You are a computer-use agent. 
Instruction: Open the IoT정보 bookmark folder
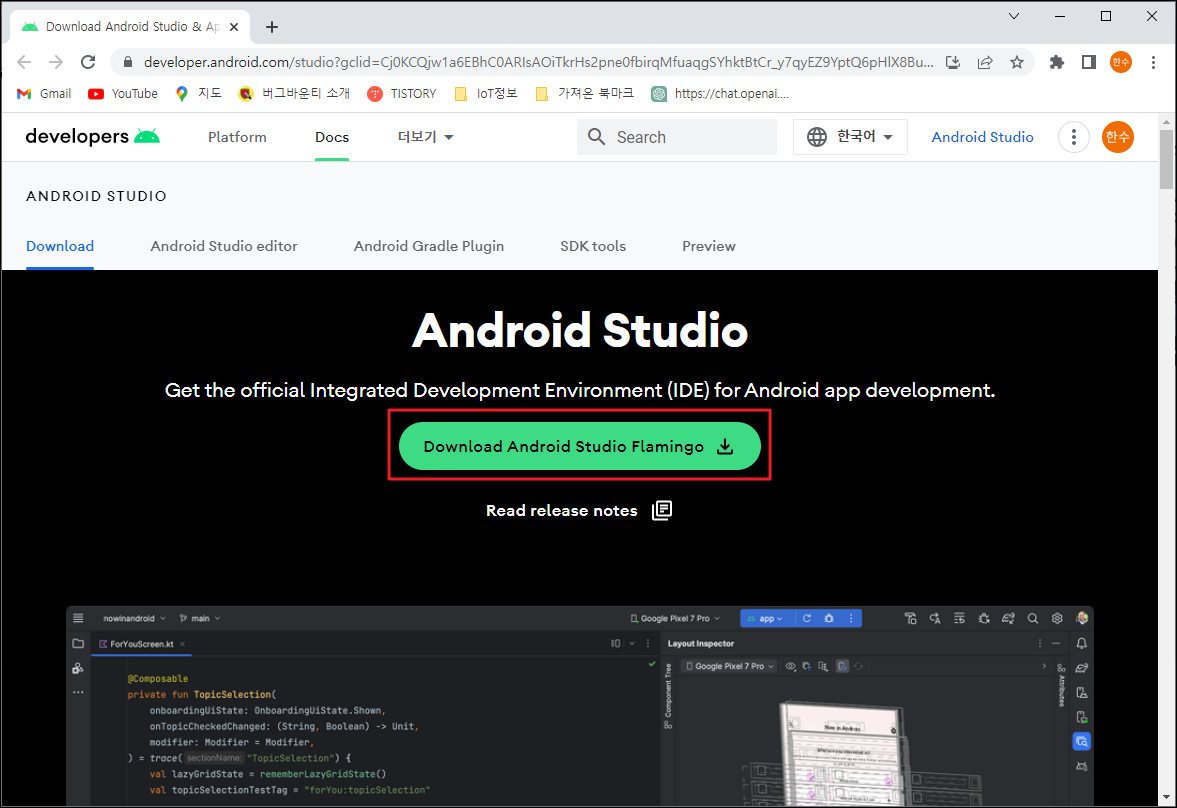click(486, 94)
